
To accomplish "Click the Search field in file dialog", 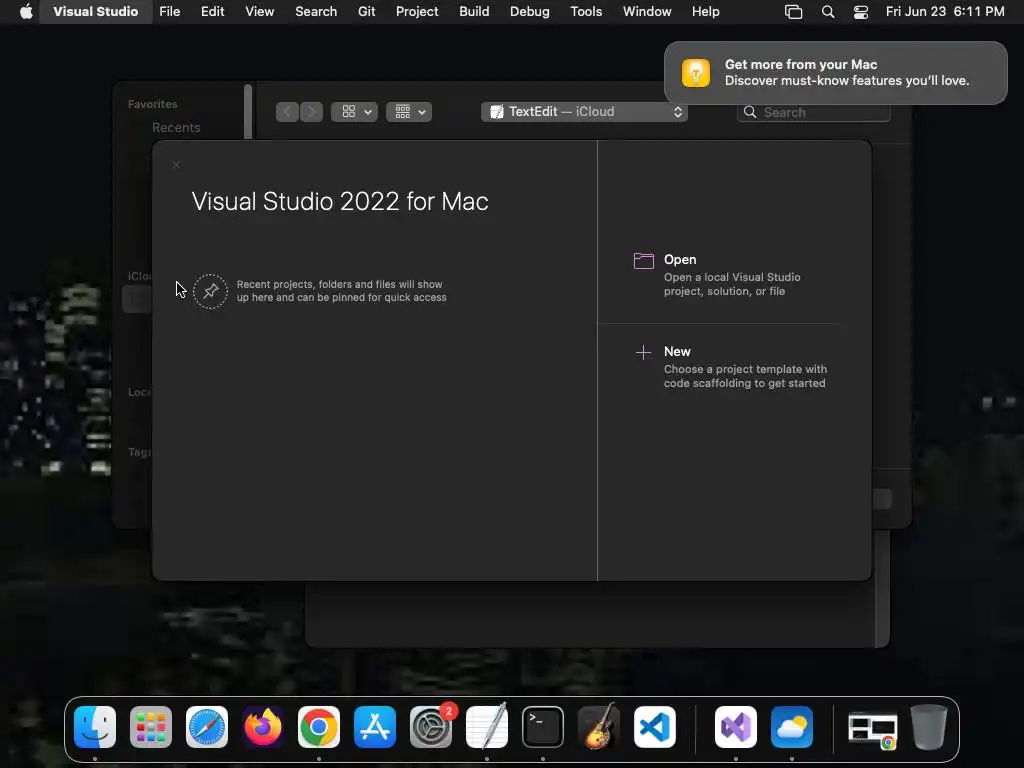I will [814, 112].
